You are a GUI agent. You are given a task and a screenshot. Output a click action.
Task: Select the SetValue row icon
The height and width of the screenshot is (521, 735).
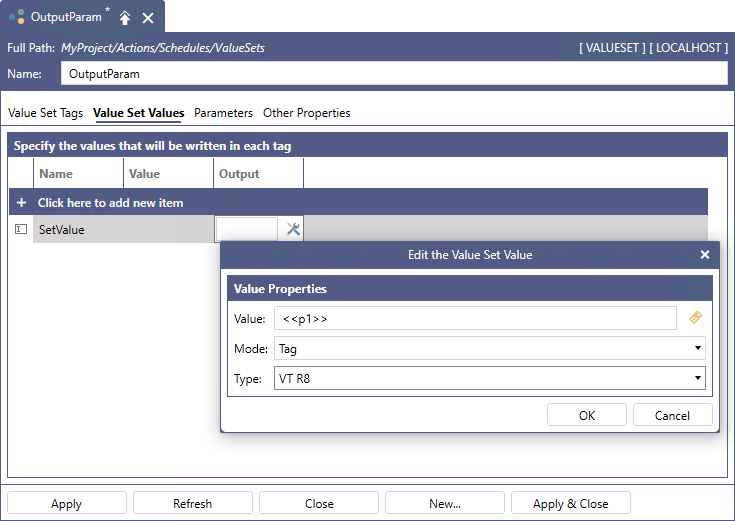pos(21,229)
